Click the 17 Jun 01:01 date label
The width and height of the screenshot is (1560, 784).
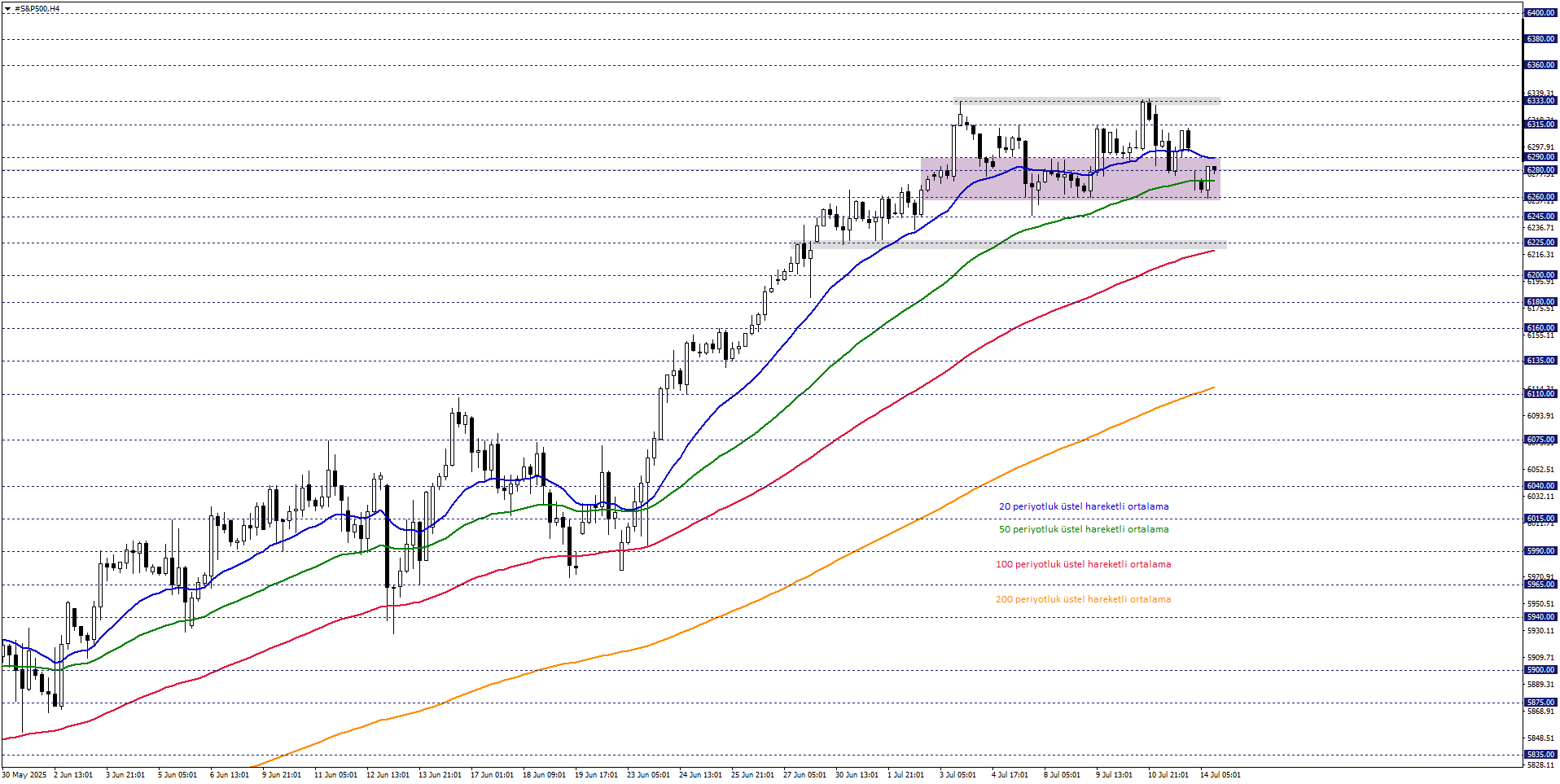pos(492,775)
